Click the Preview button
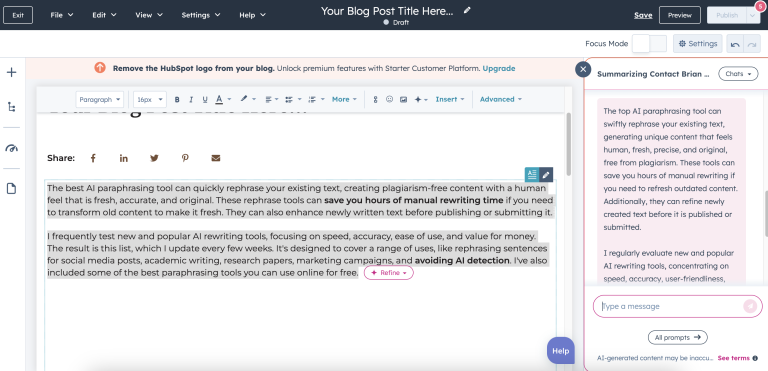Screen dimensions: 768x371 pos(679,15)
